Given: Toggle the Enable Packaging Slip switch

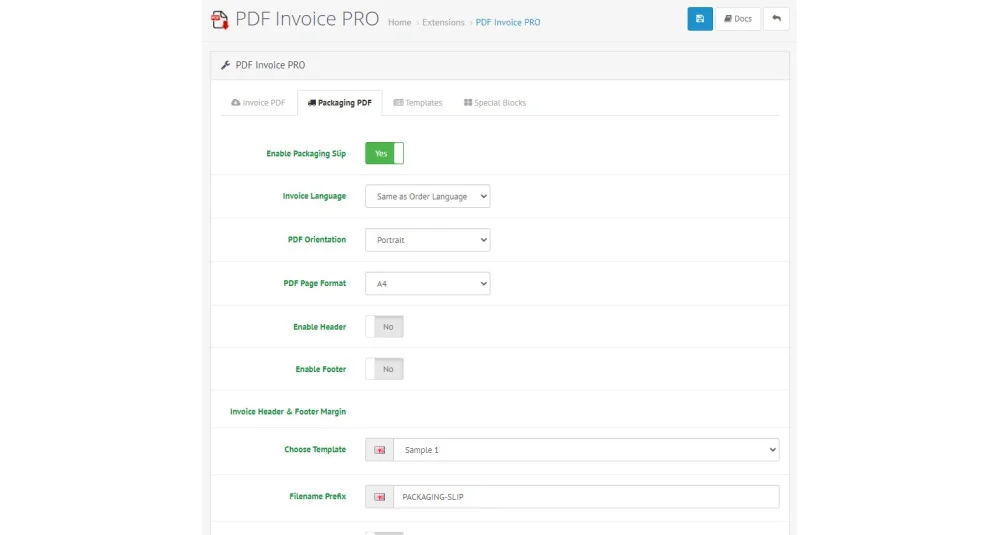Looking at the screenshot, I should [385, 153].
